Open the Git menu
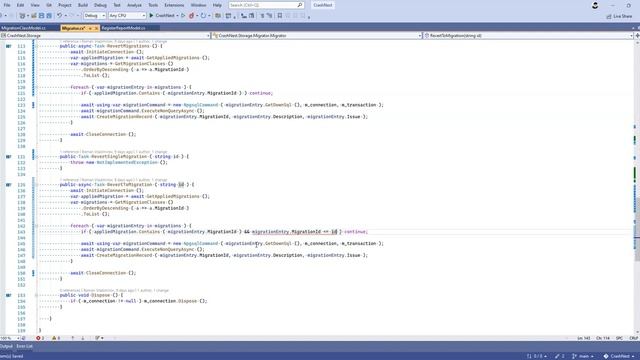The image size is (640, 360). click(x=49, y=5)
